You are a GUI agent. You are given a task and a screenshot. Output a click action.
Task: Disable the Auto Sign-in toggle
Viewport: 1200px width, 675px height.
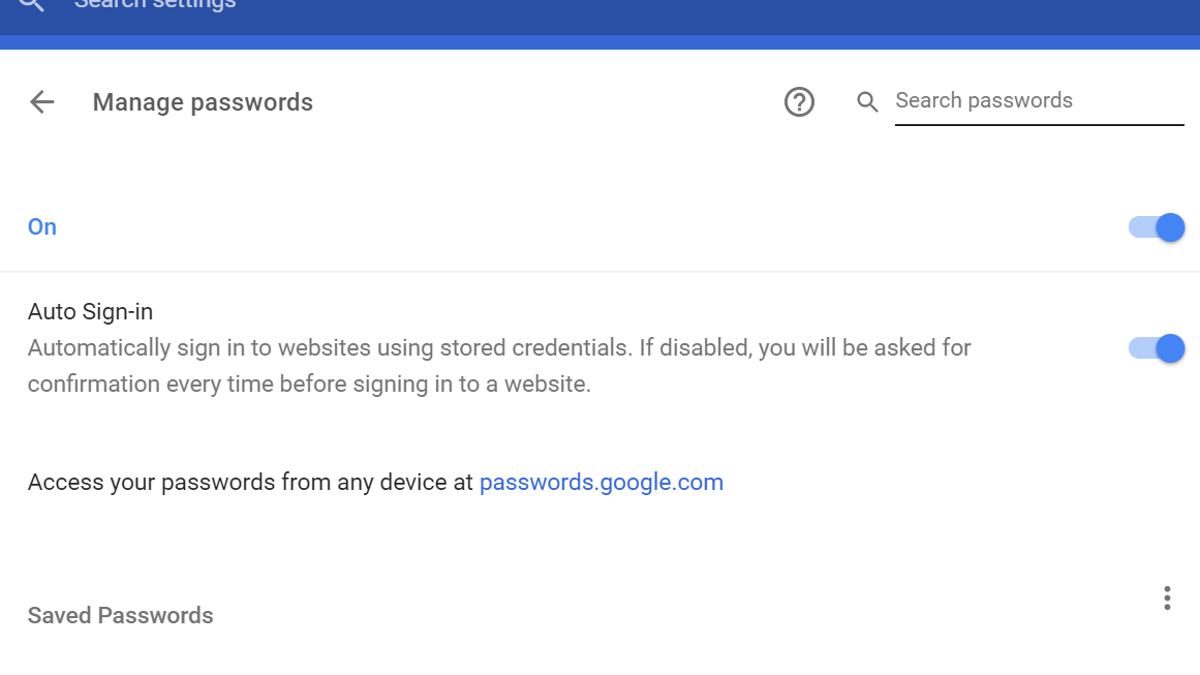(1157, 348)
